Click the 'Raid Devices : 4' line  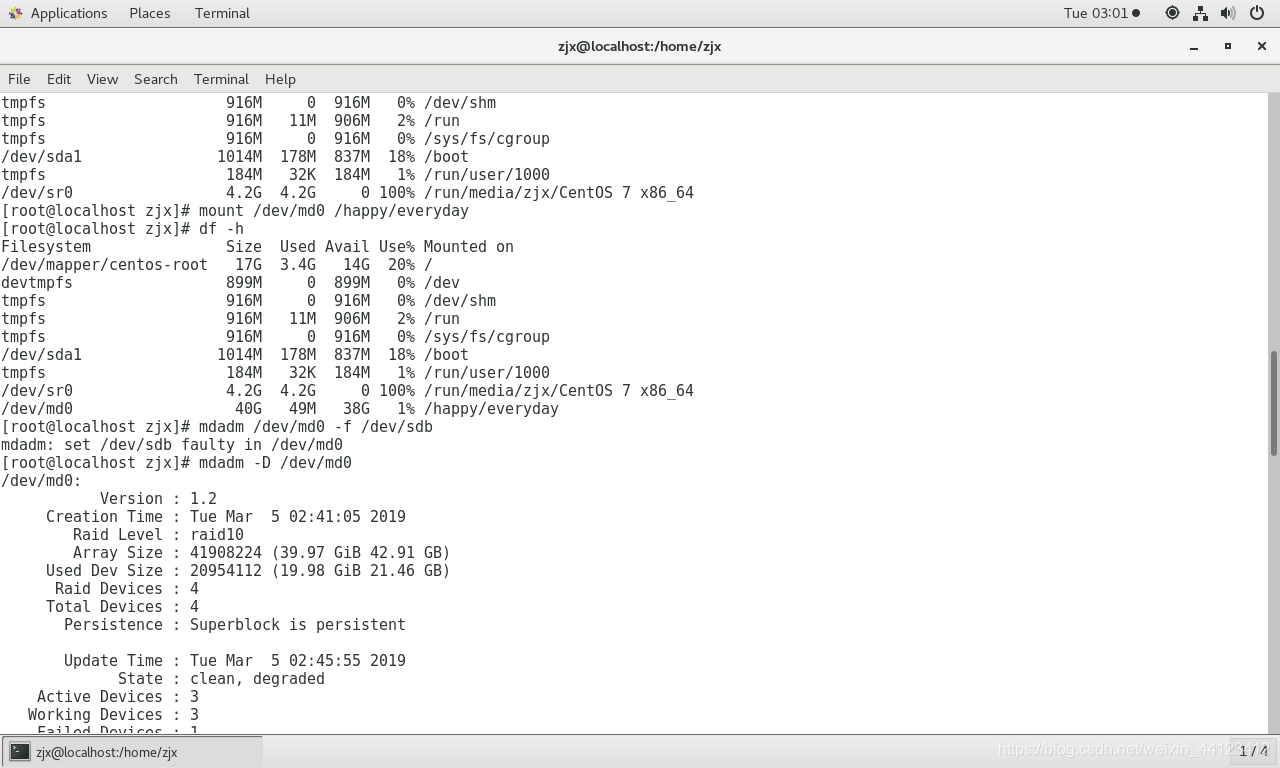[127, 589]
